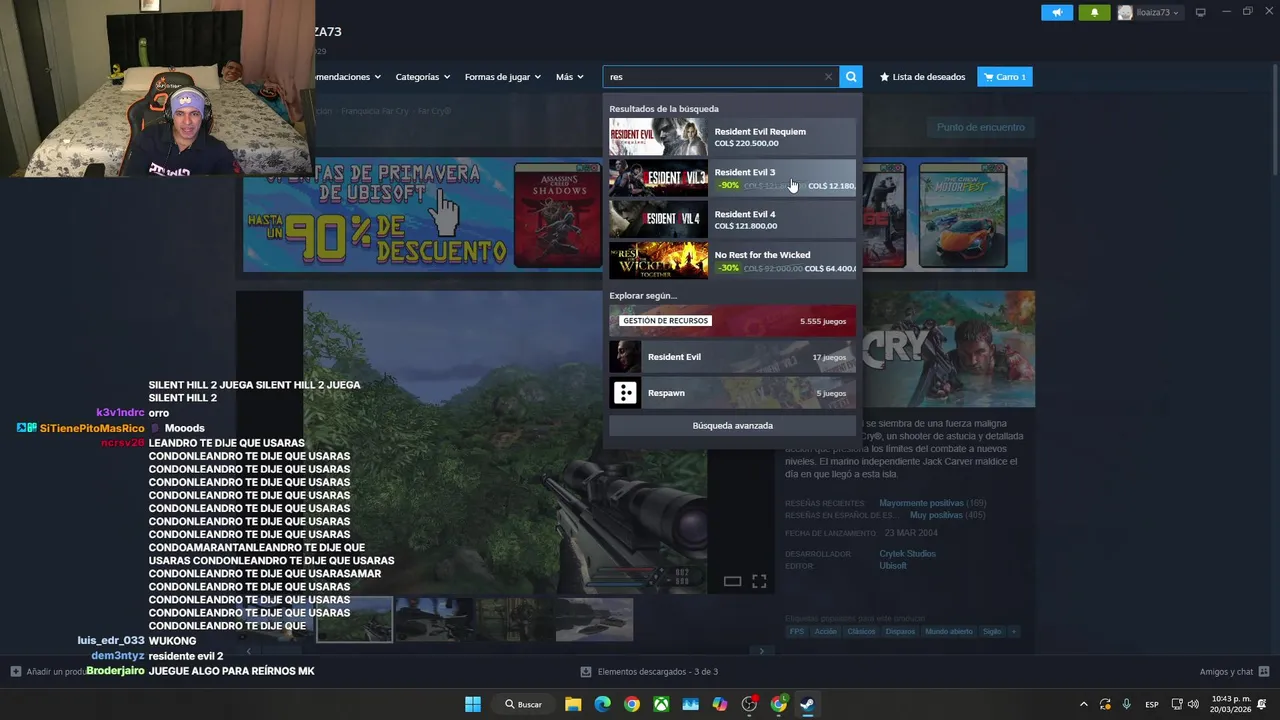
Task: Click the plus button after the tags
Action: [1013, 632]
